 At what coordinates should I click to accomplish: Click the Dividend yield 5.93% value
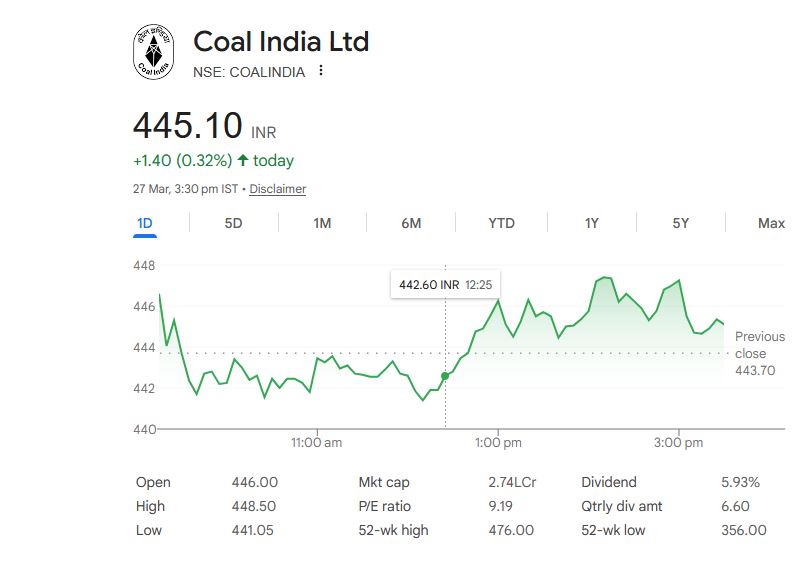click(x=740, y=482)
